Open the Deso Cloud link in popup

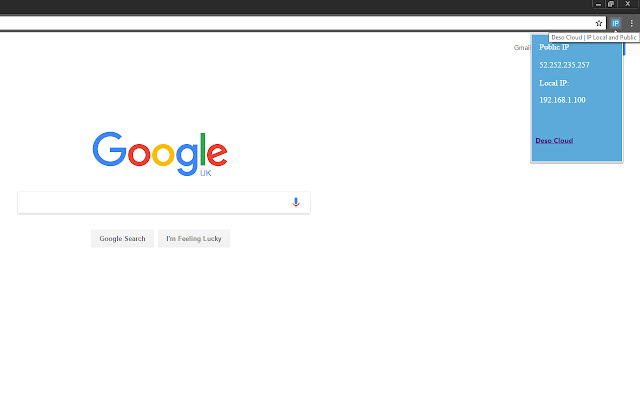pyautogui.click(x=554, y=140)
